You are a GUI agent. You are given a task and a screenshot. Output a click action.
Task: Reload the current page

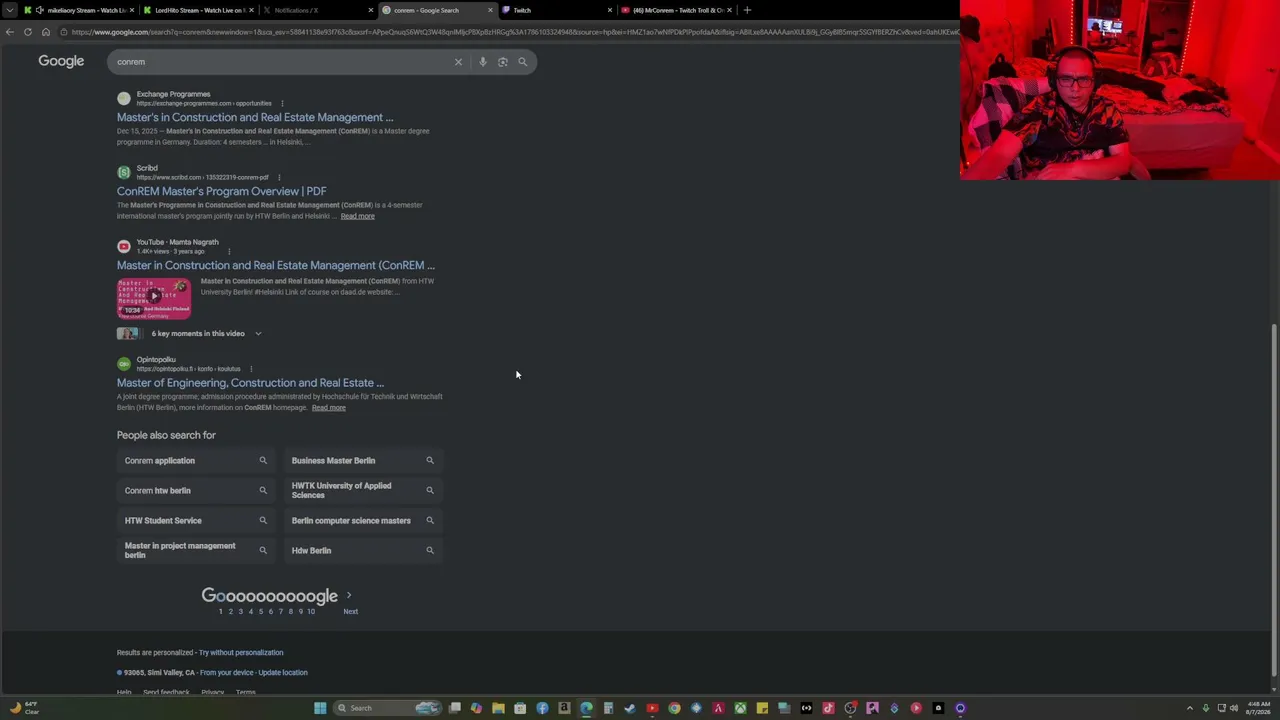[28, 32]
